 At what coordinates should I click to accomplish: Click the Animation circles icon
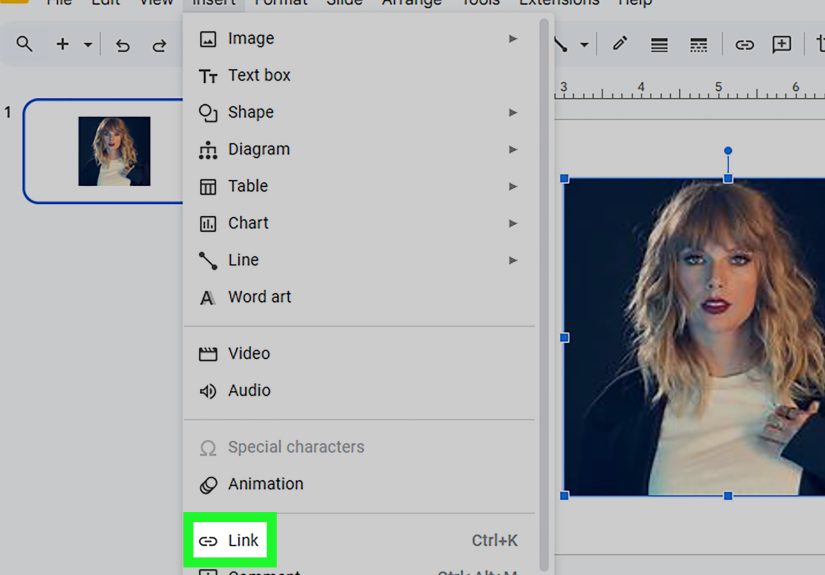pyautogui.click(x=208, y=485)
